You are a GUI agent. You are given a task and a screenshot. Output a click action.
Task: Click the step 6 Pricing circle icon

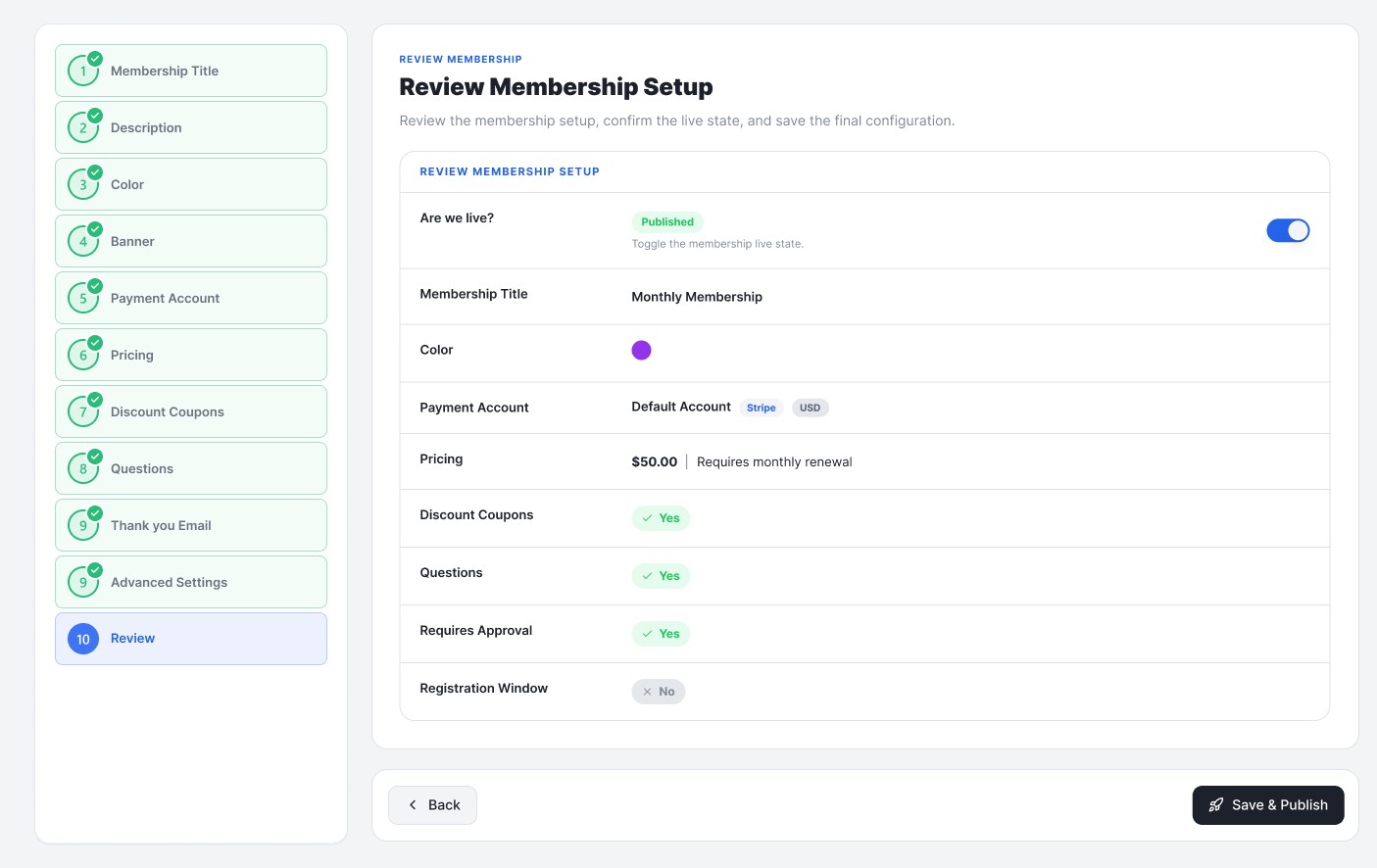pos(83,355)
